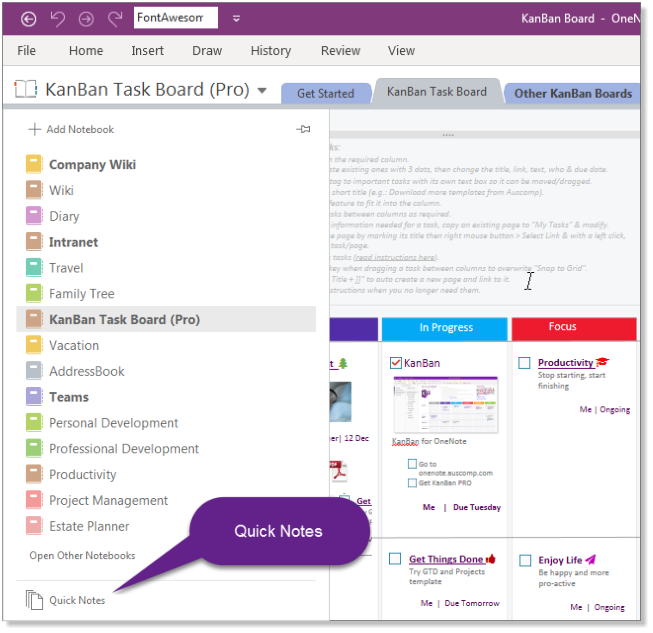Select KanBan Task Board (Pro) in notebook list
Viewport: 653px width, 633px height.
coord(166,319)
